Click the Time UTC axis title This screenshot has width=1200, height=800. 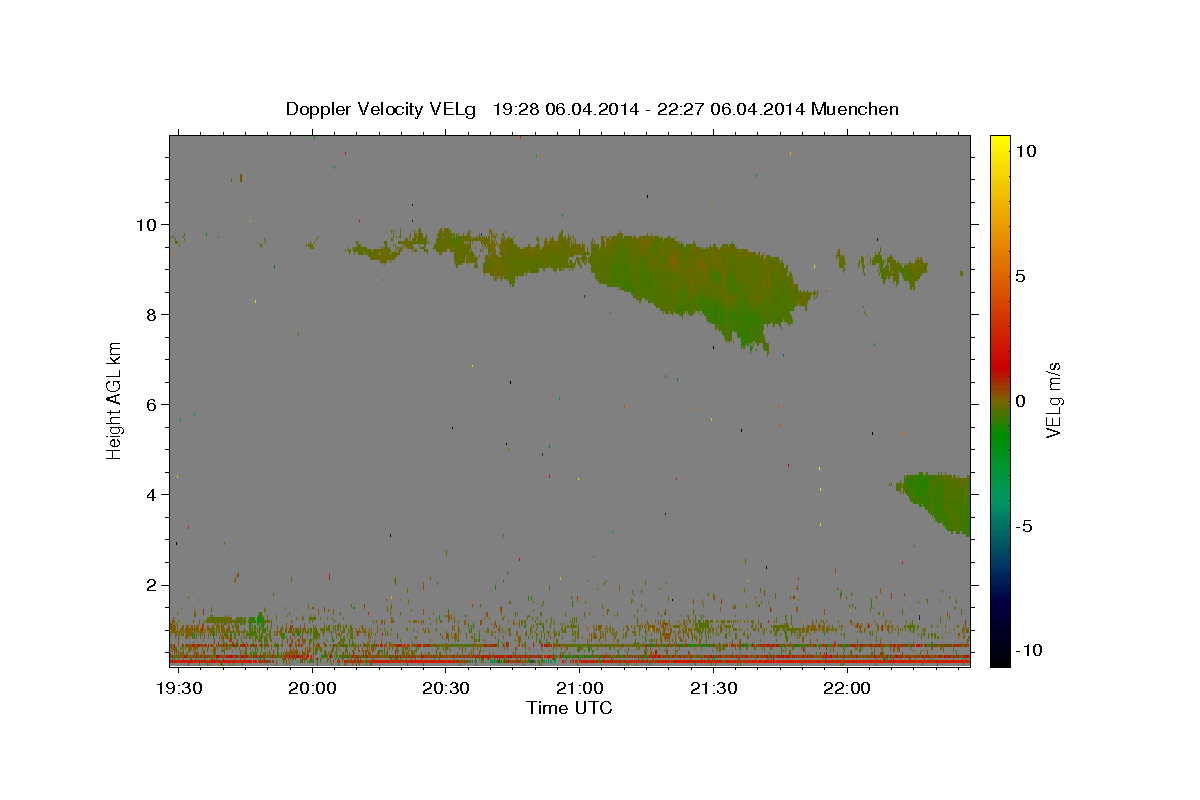click(x=569, y=708)
